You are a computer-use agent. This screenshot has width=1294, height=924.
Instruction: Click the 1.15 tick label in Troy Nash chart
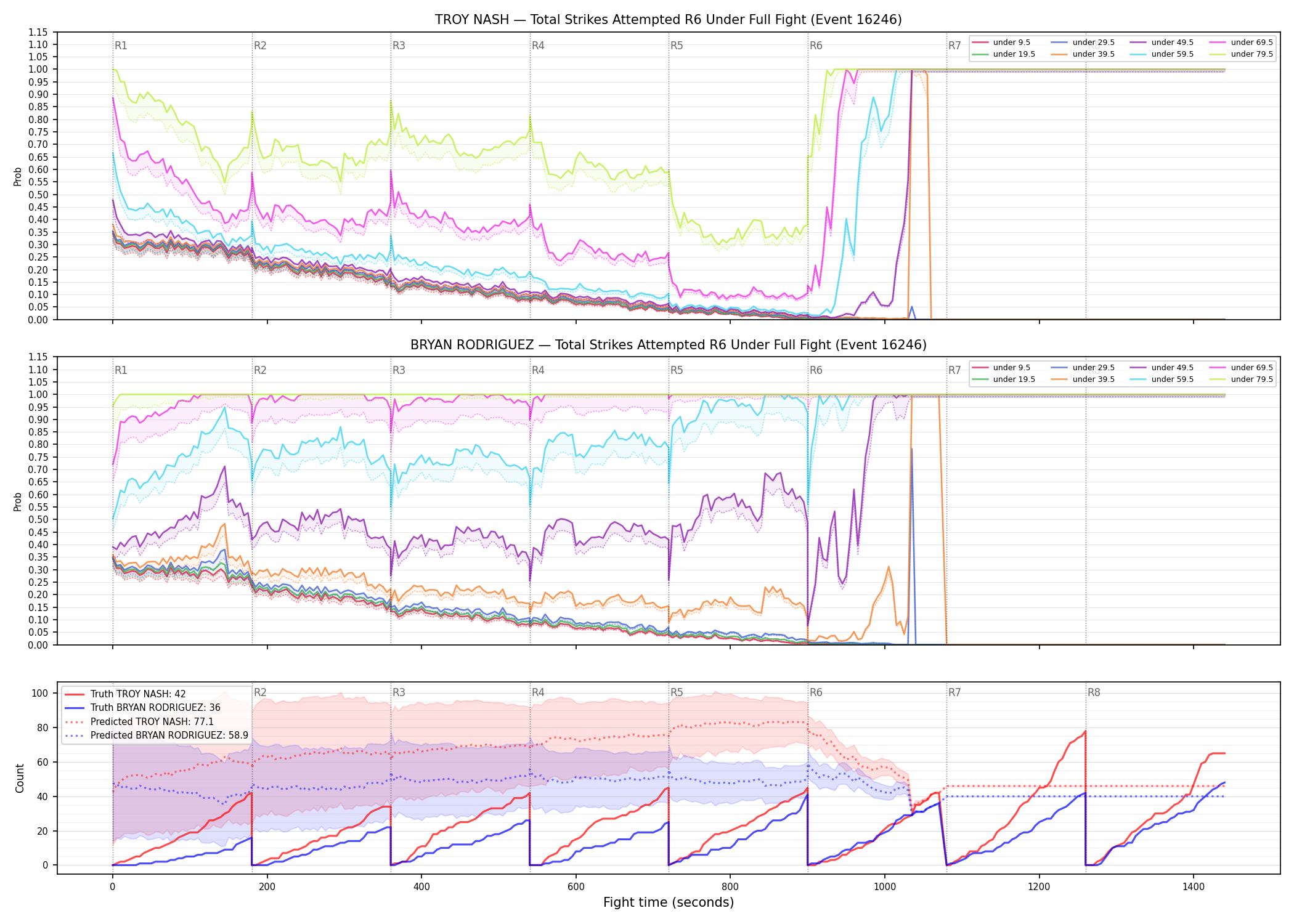tap(38, 32)
